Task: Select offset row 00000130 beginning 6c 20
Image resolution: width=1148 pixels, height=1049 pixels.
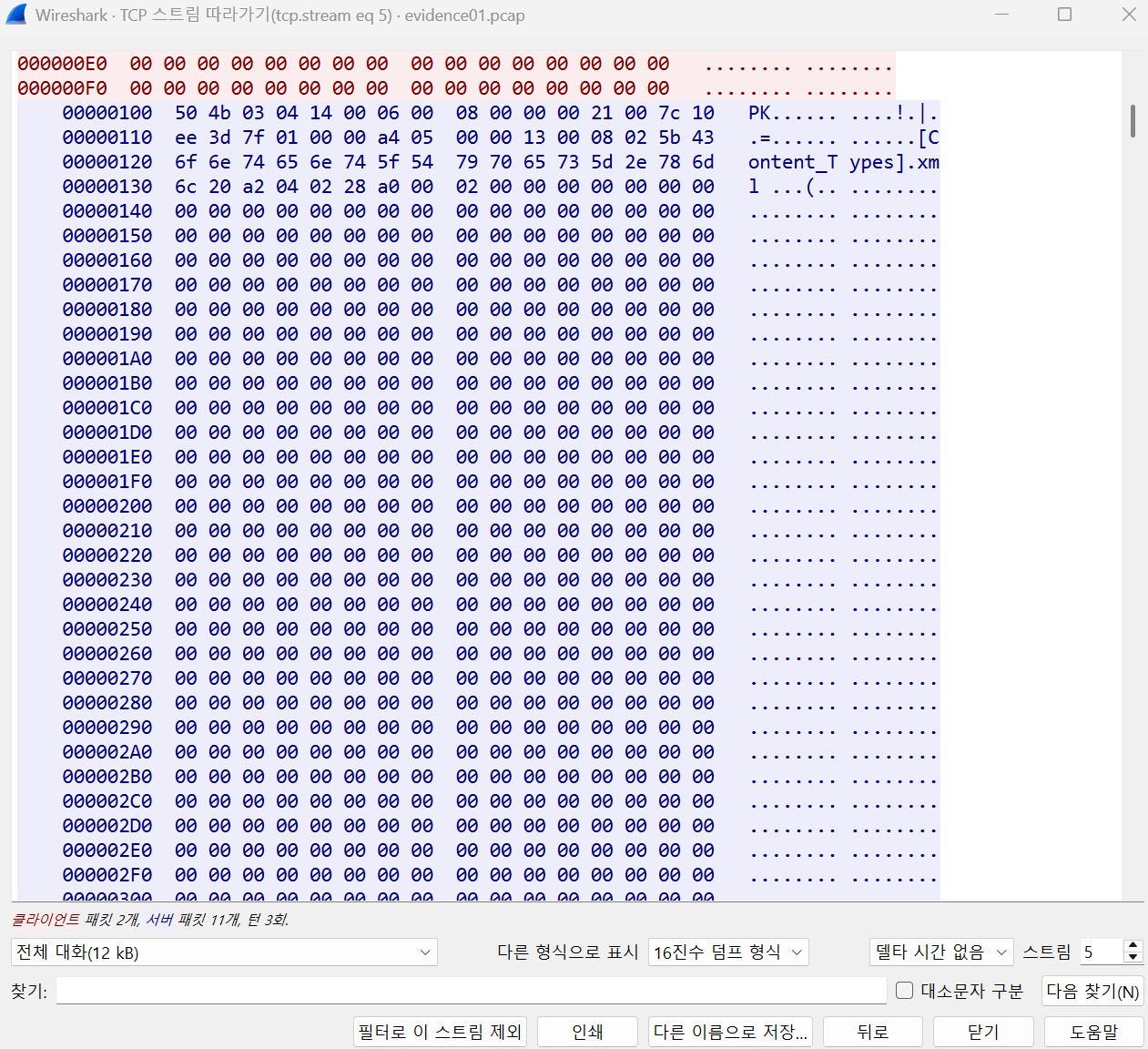Action: [x=501, y=187]
